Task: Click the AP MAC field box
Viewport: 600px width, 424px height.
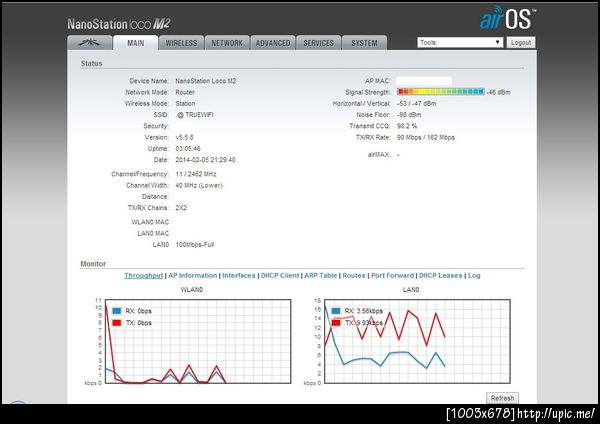Action: pos(424,81)
